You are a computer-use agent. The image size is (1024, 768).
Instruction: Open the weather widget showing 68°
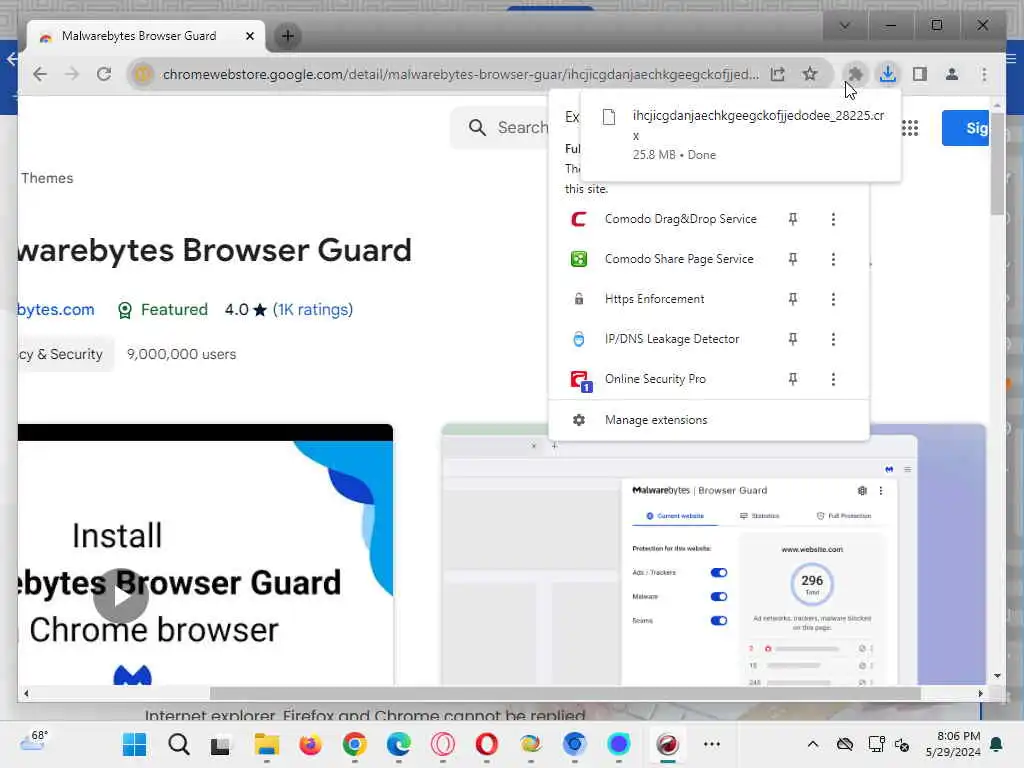(x=34, y=742)
